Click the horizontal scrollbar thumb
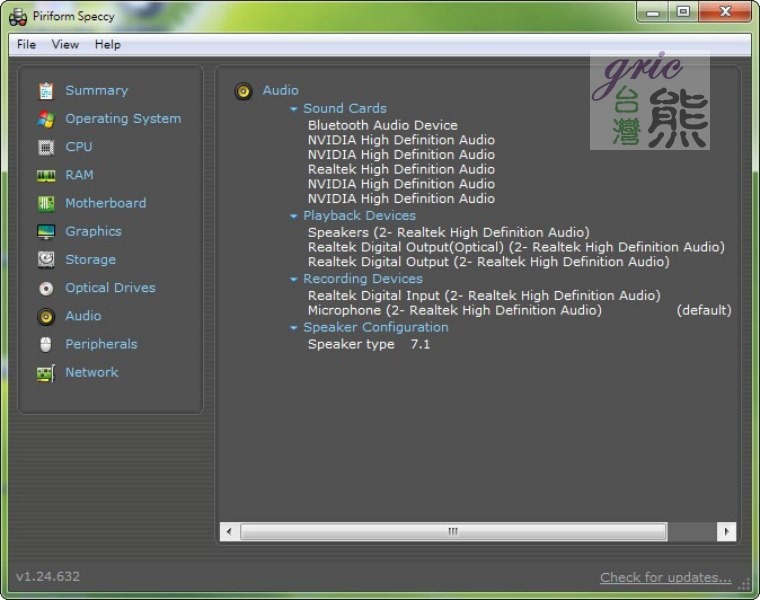 453,532
